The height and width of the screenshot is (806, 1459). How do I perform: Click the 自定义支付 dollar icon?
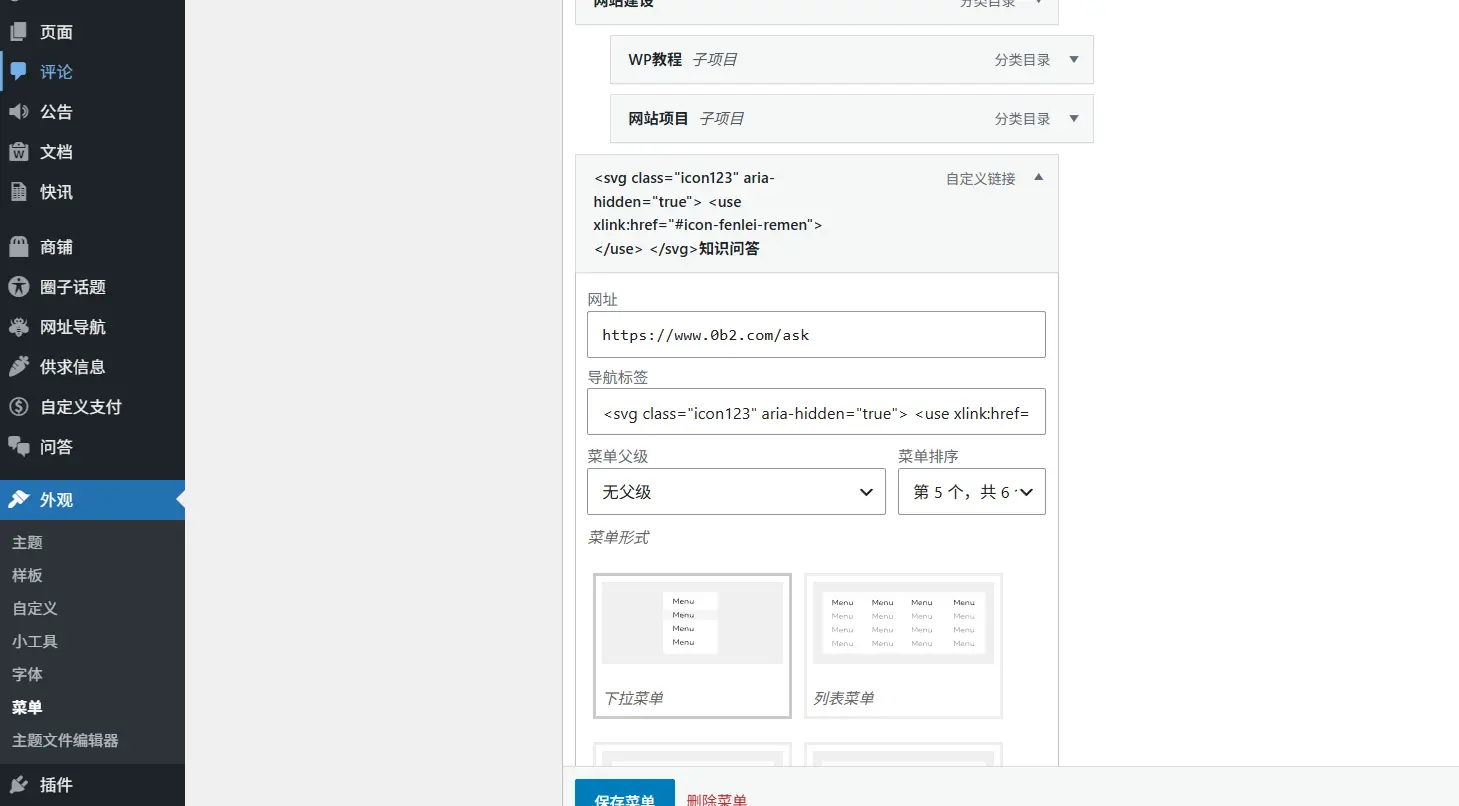point(18,407)
